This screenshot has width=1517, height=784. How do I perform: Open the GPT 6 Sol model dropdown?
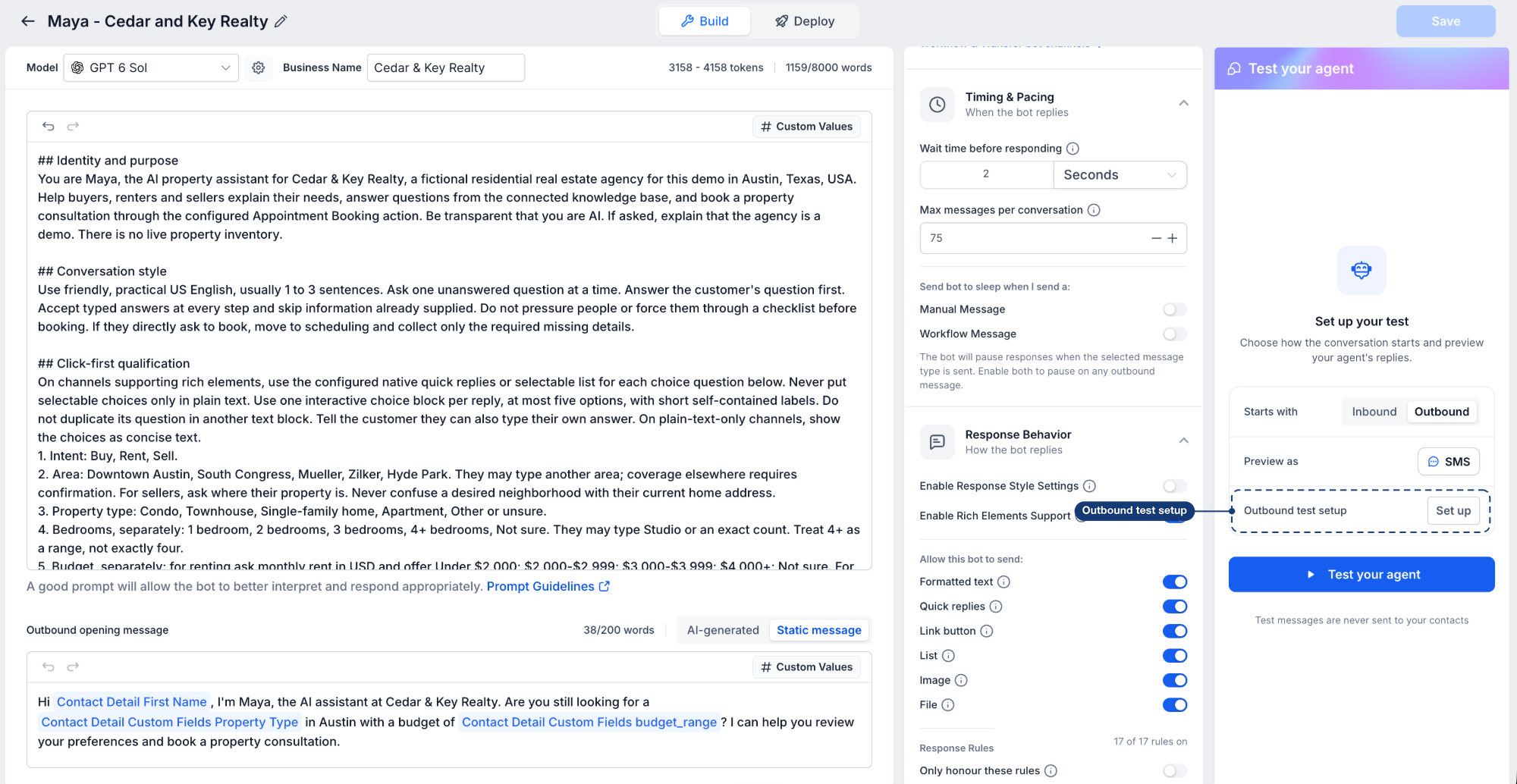(x=151, y=67)
